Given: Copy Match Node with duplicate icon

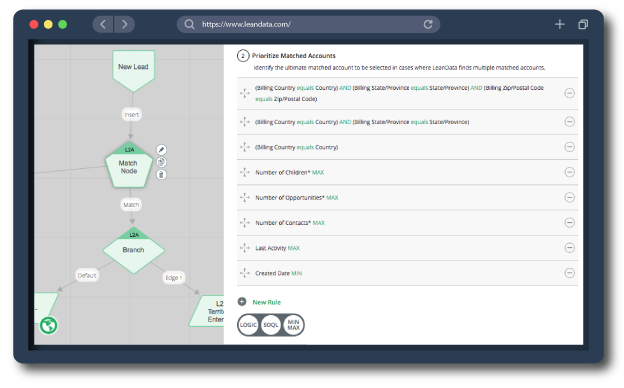Looking at the screenshot, I should [161, 162].
